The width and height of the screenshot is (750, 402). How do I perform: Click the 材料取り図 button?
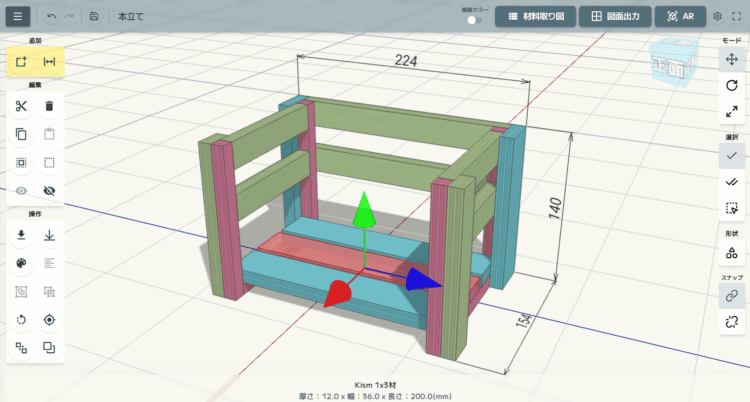click(536, 17)
